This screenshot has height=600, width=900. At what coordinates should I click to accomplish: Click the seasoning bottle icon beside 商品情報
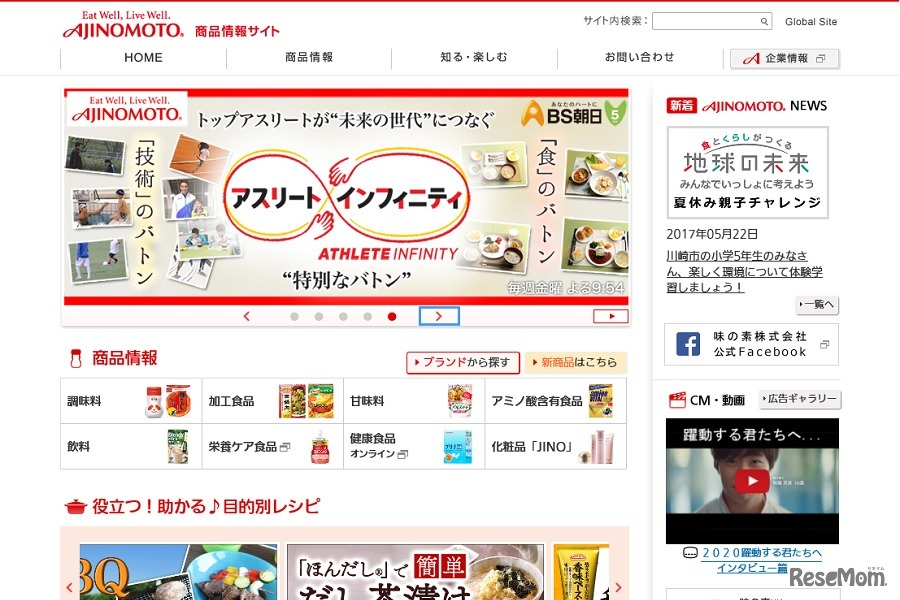(76, 359)
